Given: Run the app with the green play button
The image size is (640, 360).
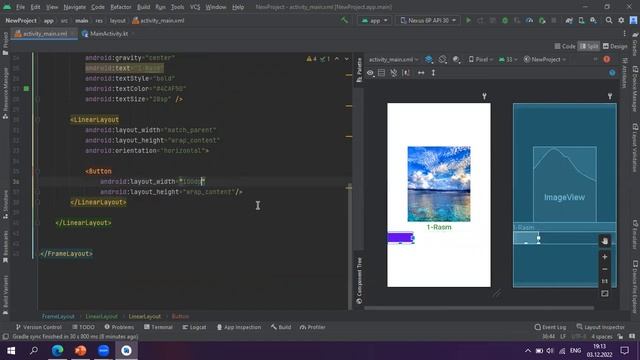Looking at the screenshot, I should pyautogui.click(x=469, y=20).
